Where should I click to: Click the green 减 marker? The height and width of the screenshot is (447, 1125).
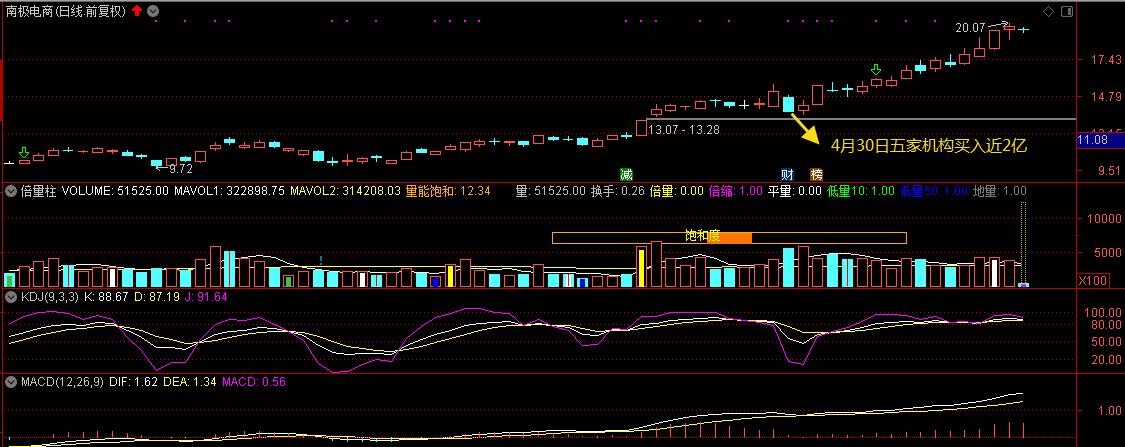[626, 174]
